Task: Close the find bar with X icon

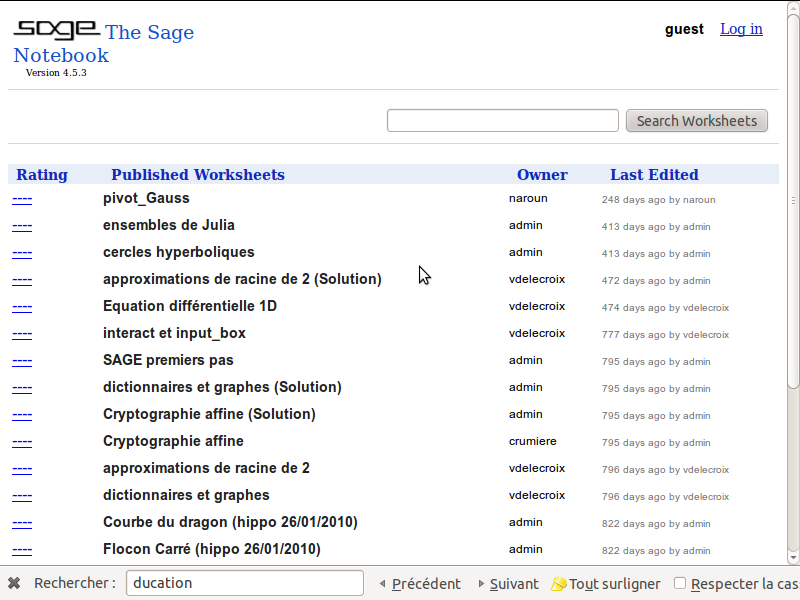Action: pos(14,583)
